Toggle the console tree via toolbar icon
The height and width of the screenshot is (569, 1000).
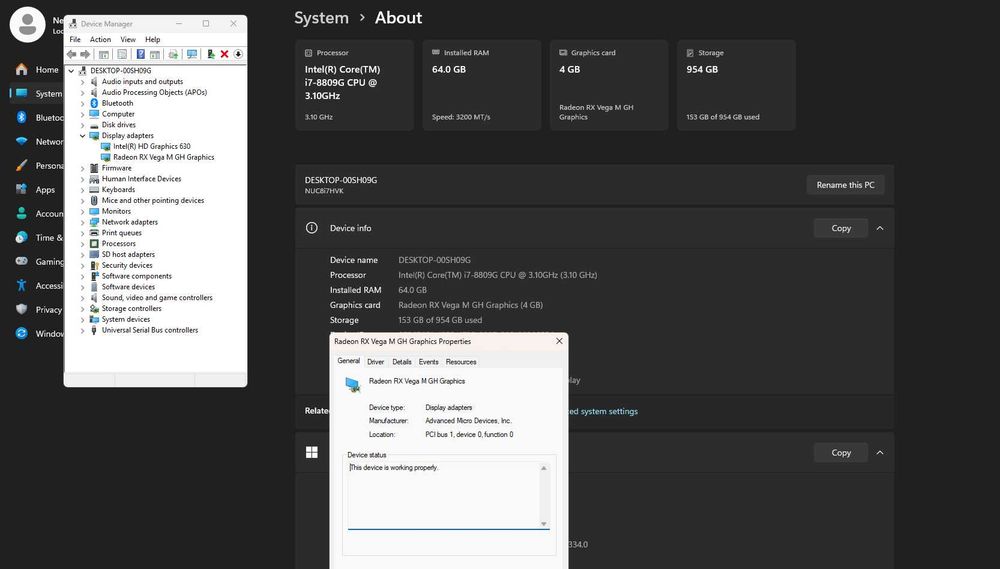tap(104, 54)
